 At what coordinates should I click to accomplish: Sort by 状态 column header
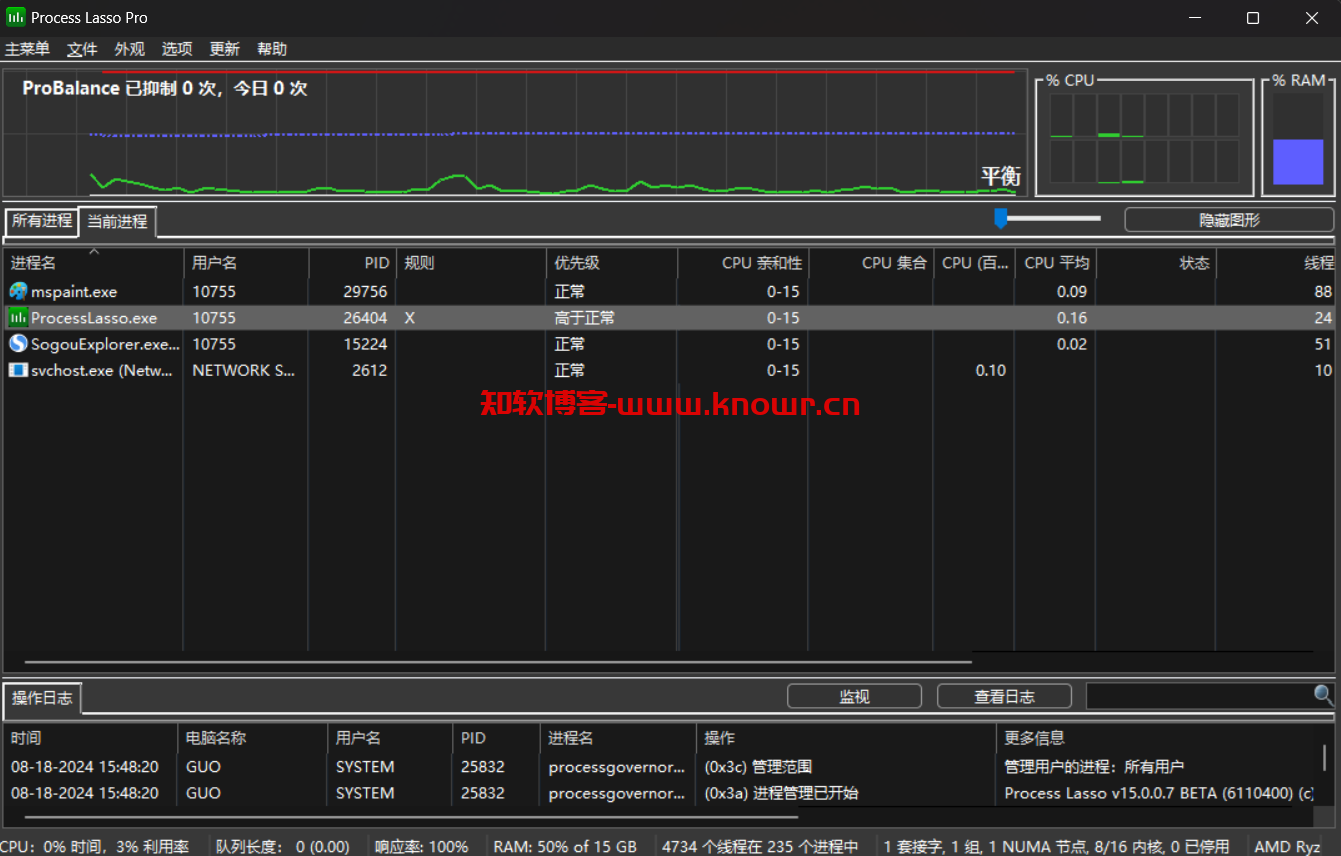[1156, 263]
